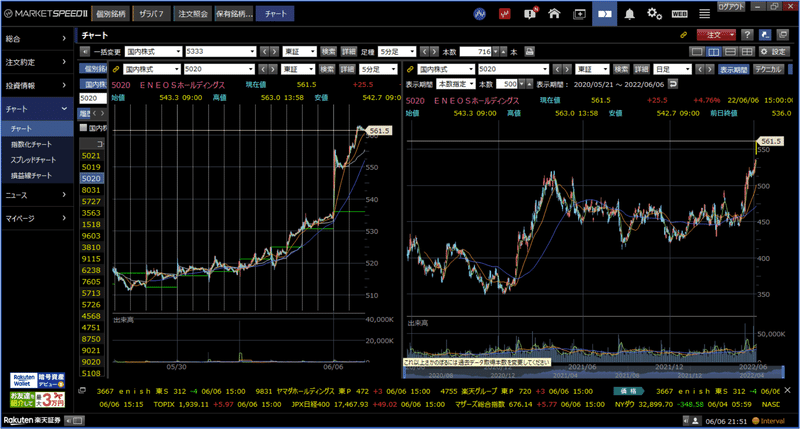Toggle the 価格 switch in the ticker
Viewport: 800px width, 429px height.
click(x=629, y=391)
